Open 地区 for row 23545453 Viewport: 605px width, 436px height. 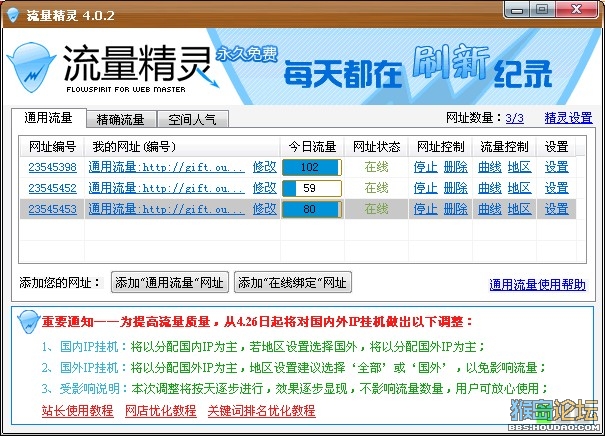click(519, 209)
